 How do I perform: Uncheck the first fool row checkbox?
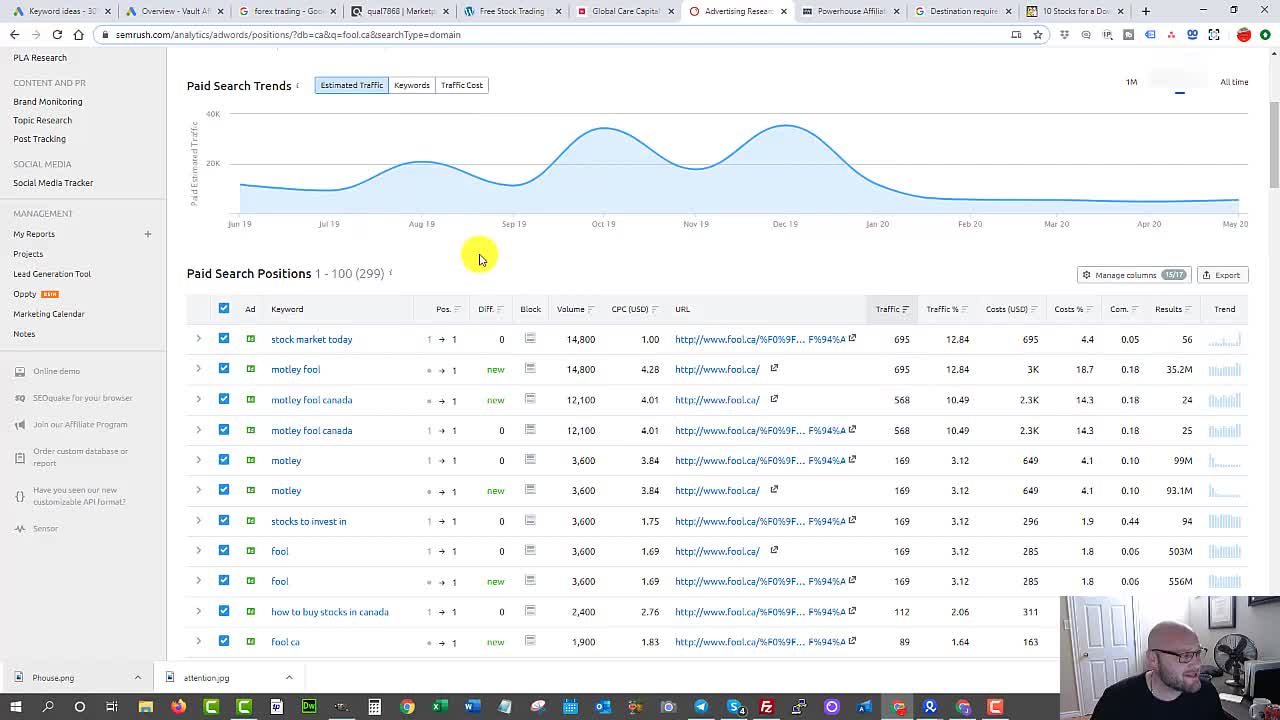coord(224,550)
